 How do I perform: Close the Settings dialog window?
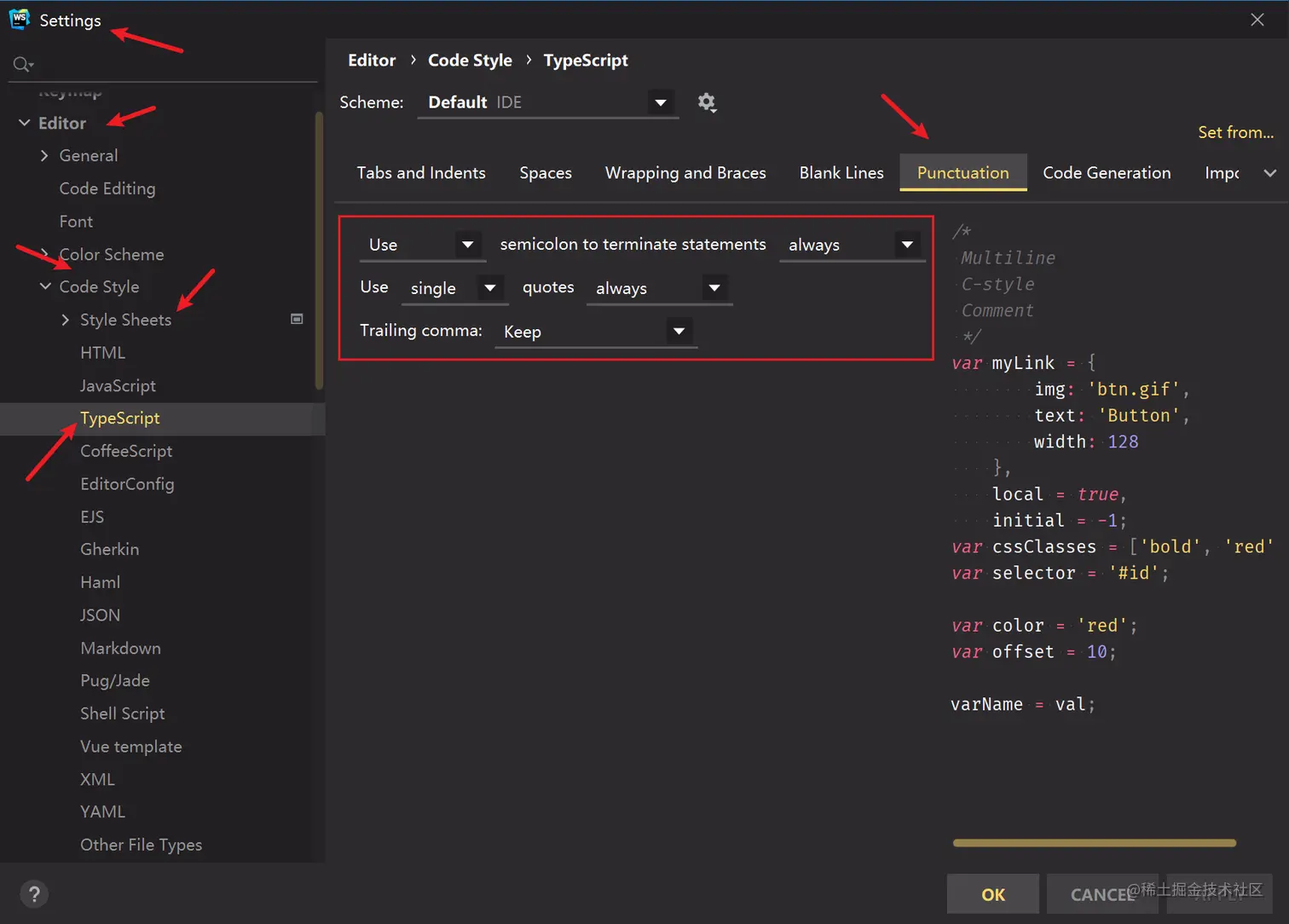[x=1257, y=20]
